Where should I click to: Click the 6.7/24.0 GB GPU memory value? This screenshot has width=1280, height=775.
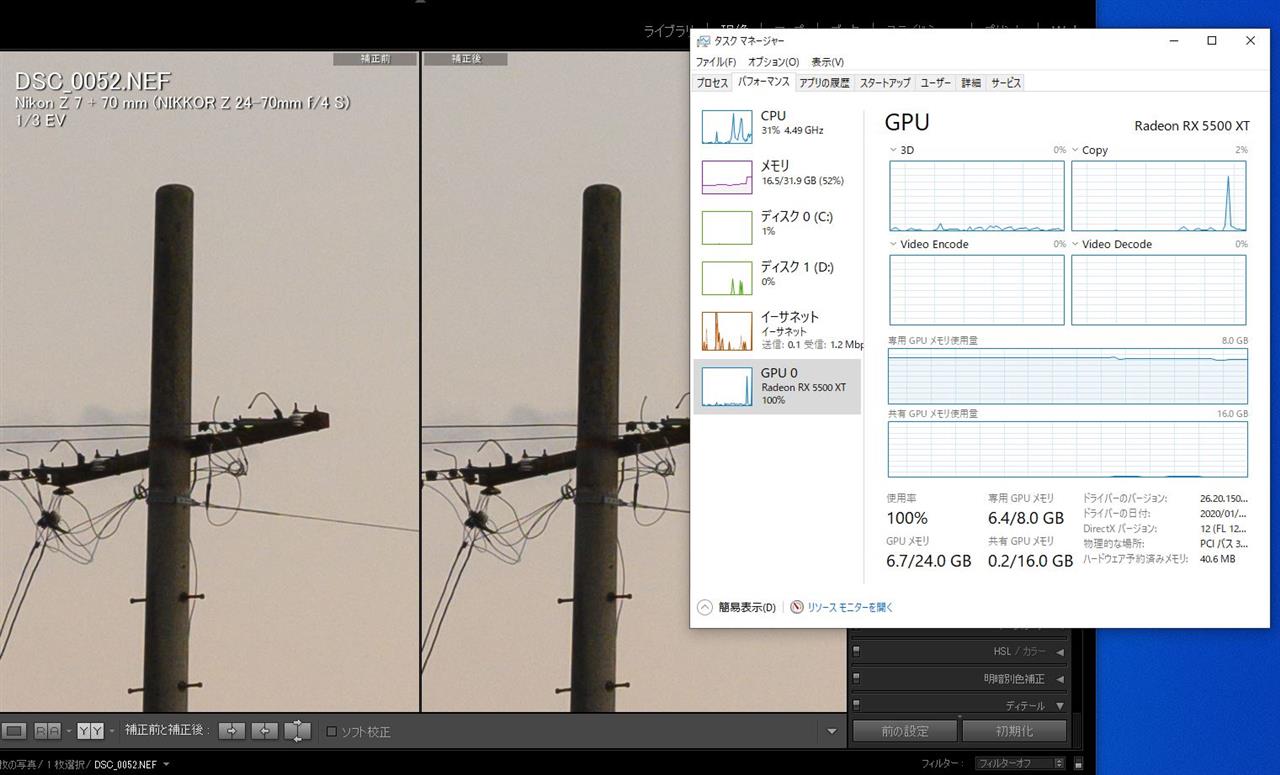929,561
